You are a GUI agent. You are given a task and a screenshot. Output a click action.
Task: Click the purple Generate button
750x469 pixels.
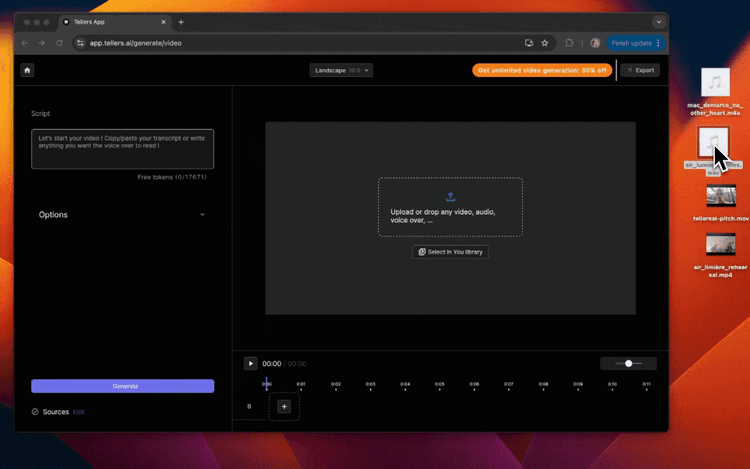(x=122, y=386)
